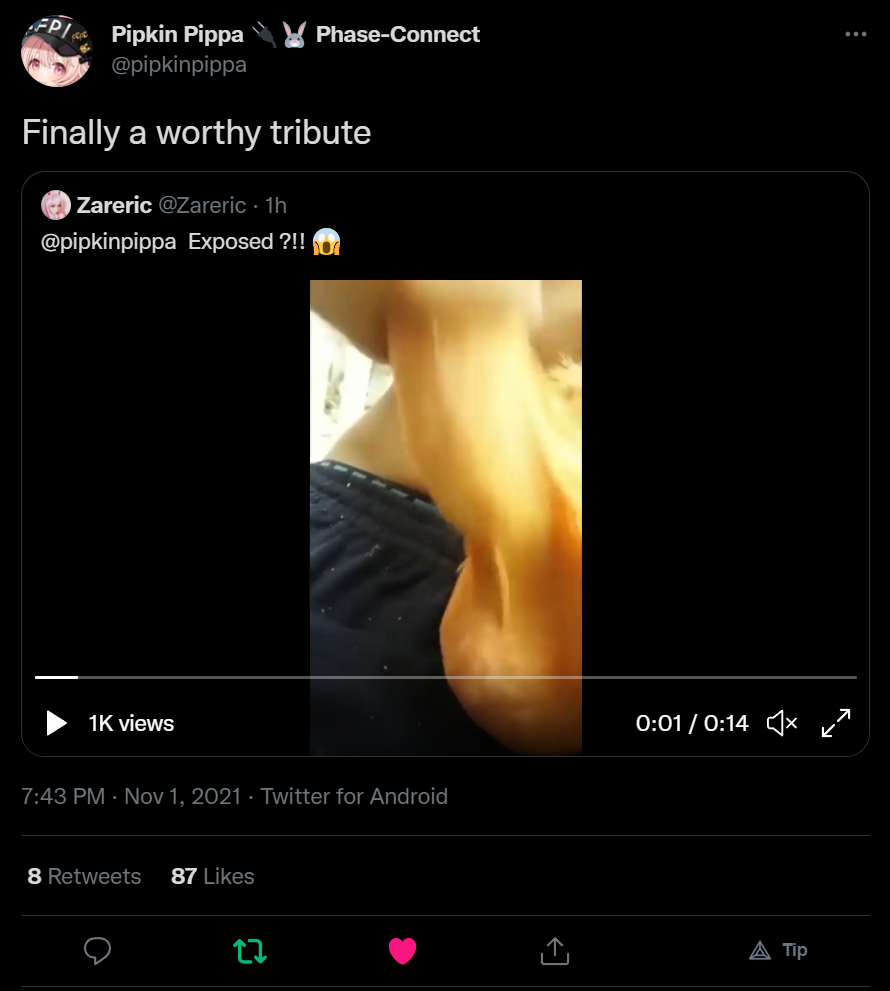Screen dimensions: 890x991
Task: Open the share tweet icon
Action: tap(554, 951)
